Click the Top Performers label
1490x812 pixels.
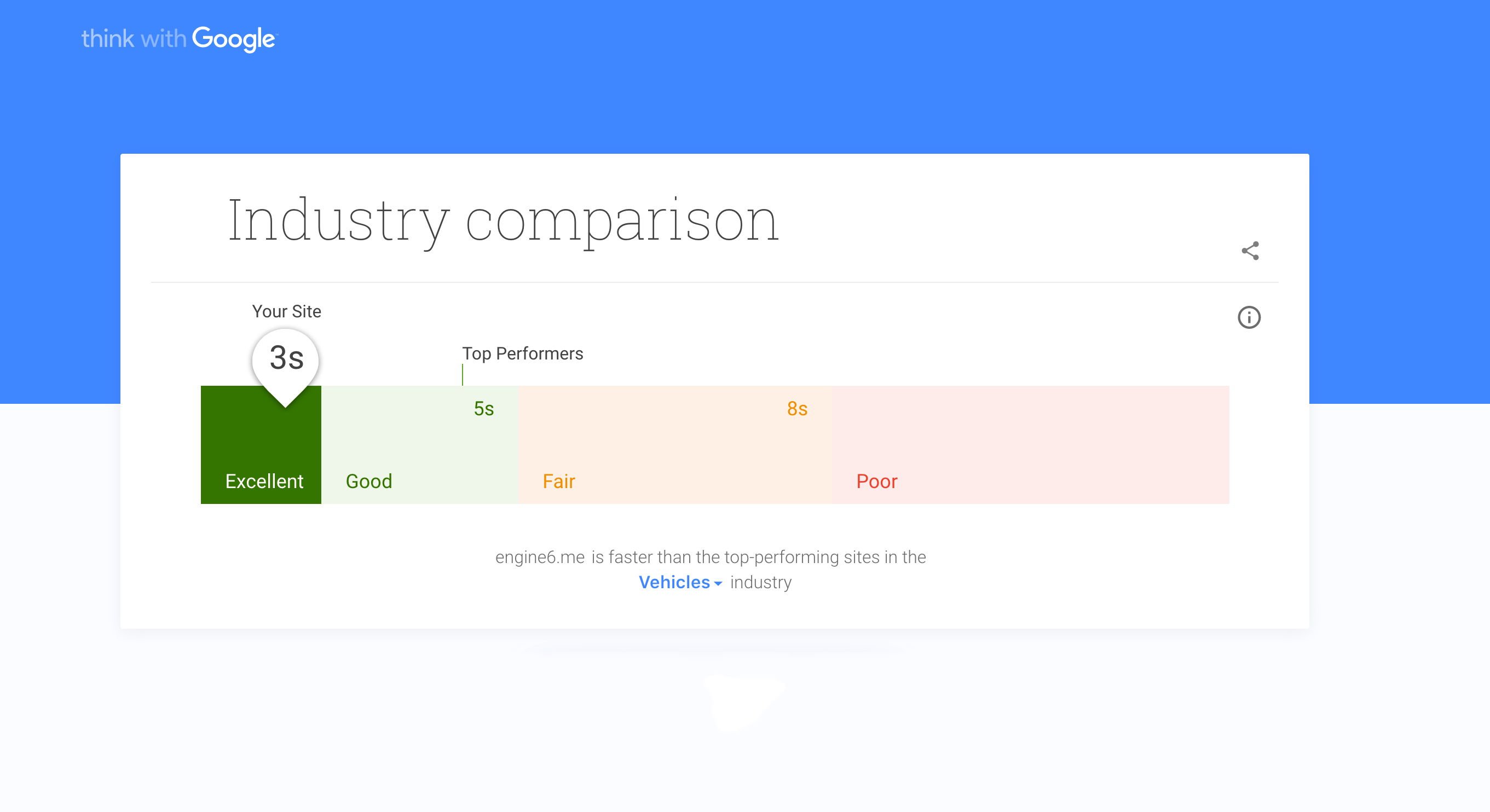tap(522, 353)
